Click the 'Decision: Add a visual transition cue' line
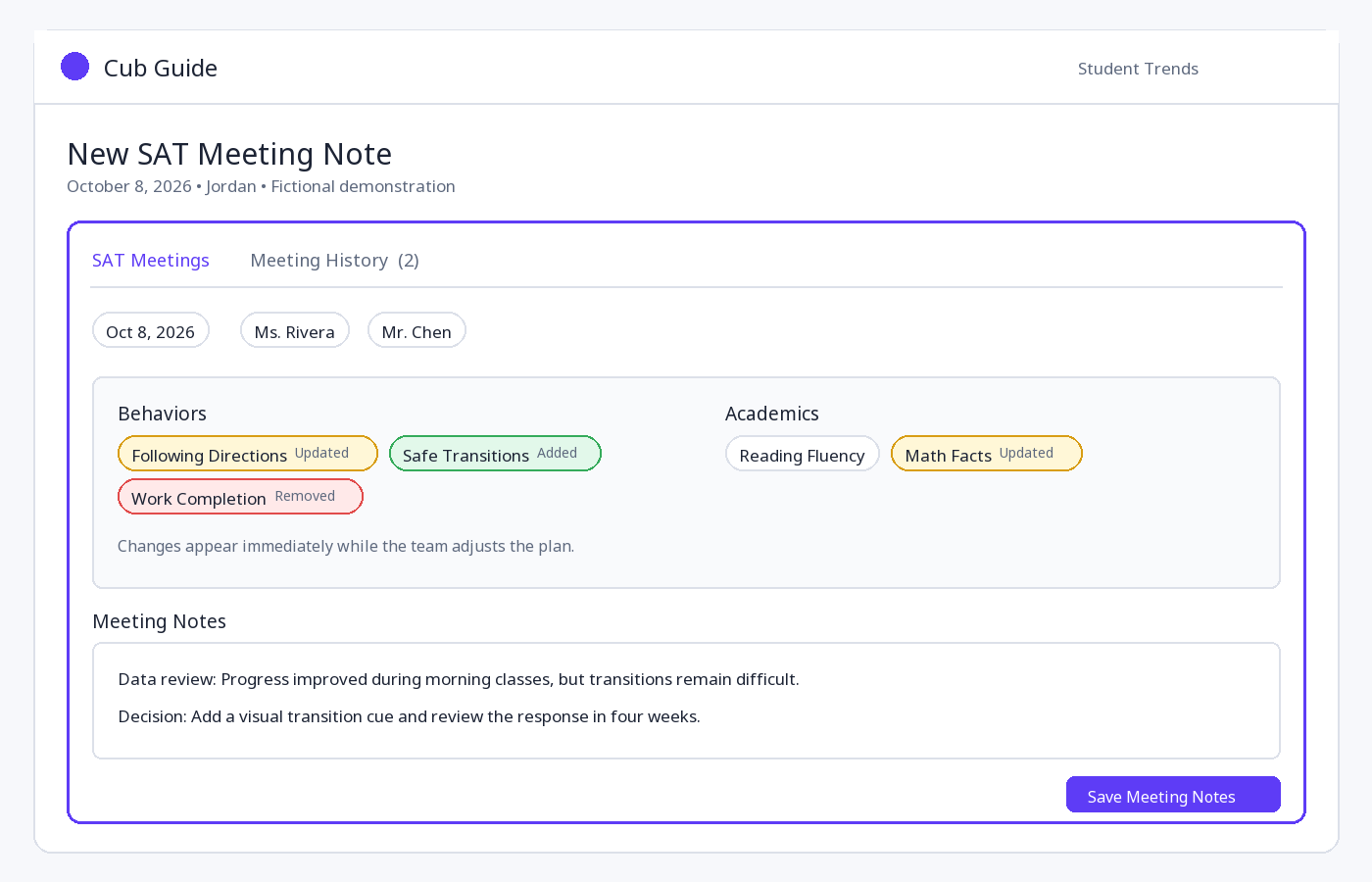The width and height of the screenshot is (1372, 882). pos(410,716)
